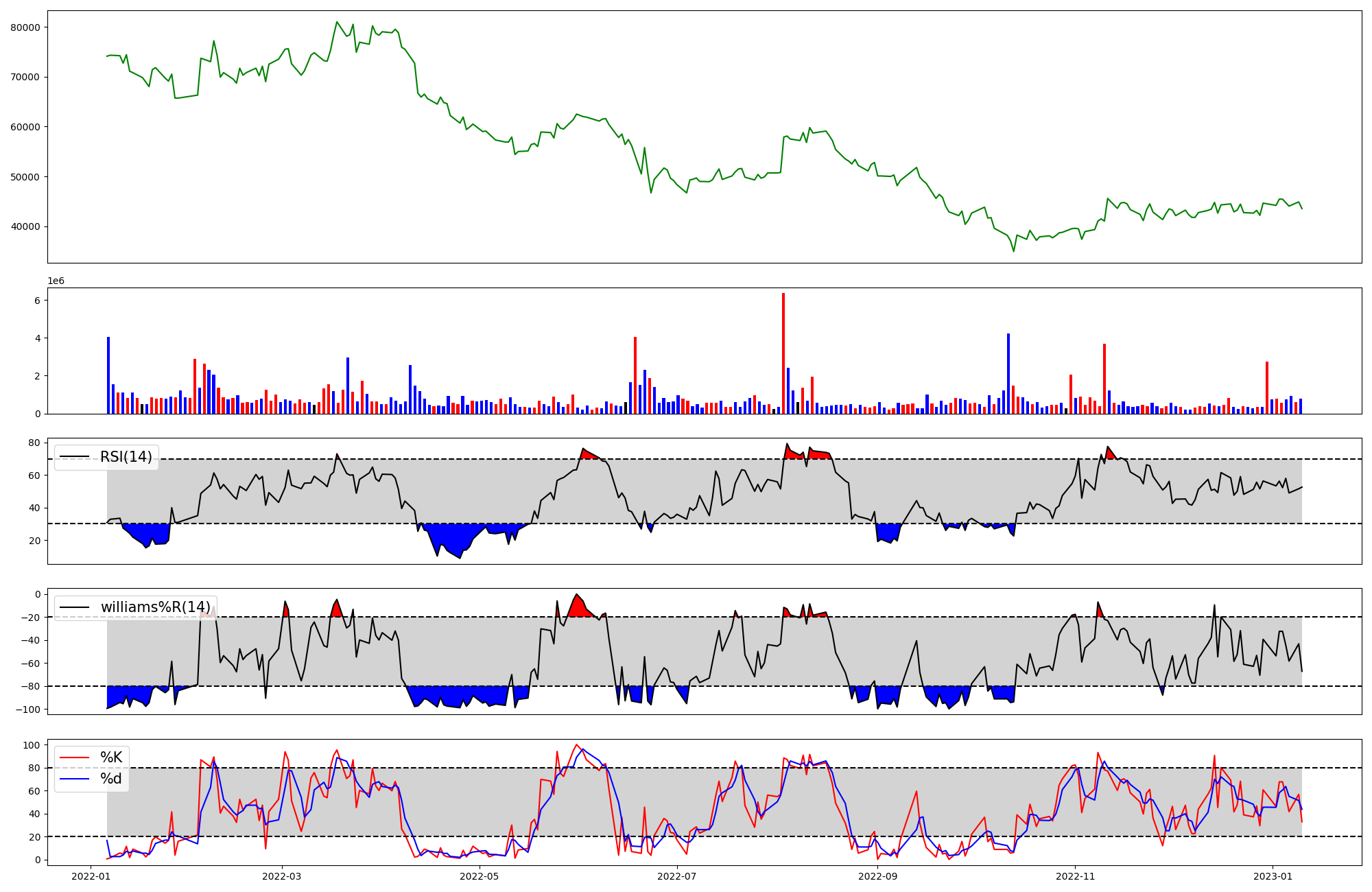Click the williams%R(14) legend label
Viewport: 1372px width, 892px height.
point(155,607)
